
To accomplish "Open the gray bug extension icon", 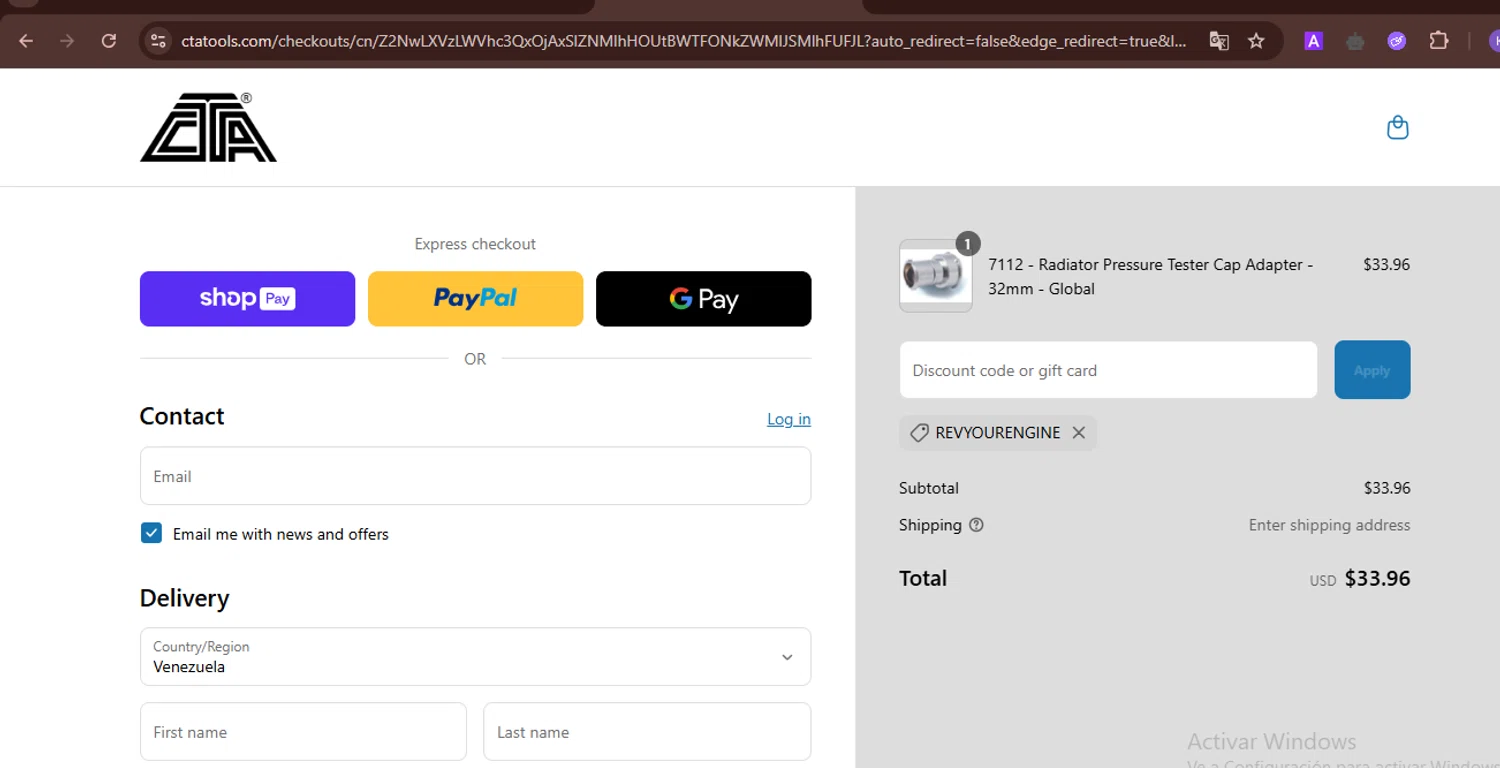I will click(x=1355, y=41).
